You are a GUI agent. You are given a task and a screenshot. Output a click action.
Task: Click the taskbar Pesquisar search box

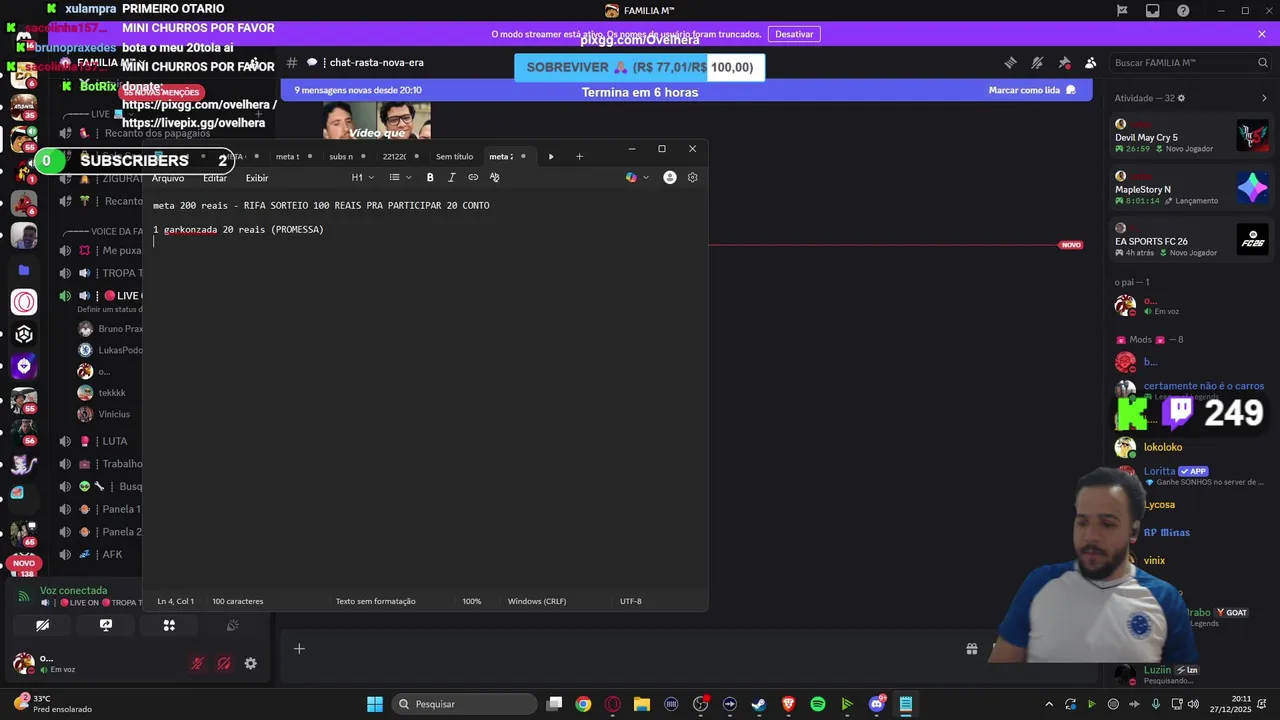coord(463,704)
